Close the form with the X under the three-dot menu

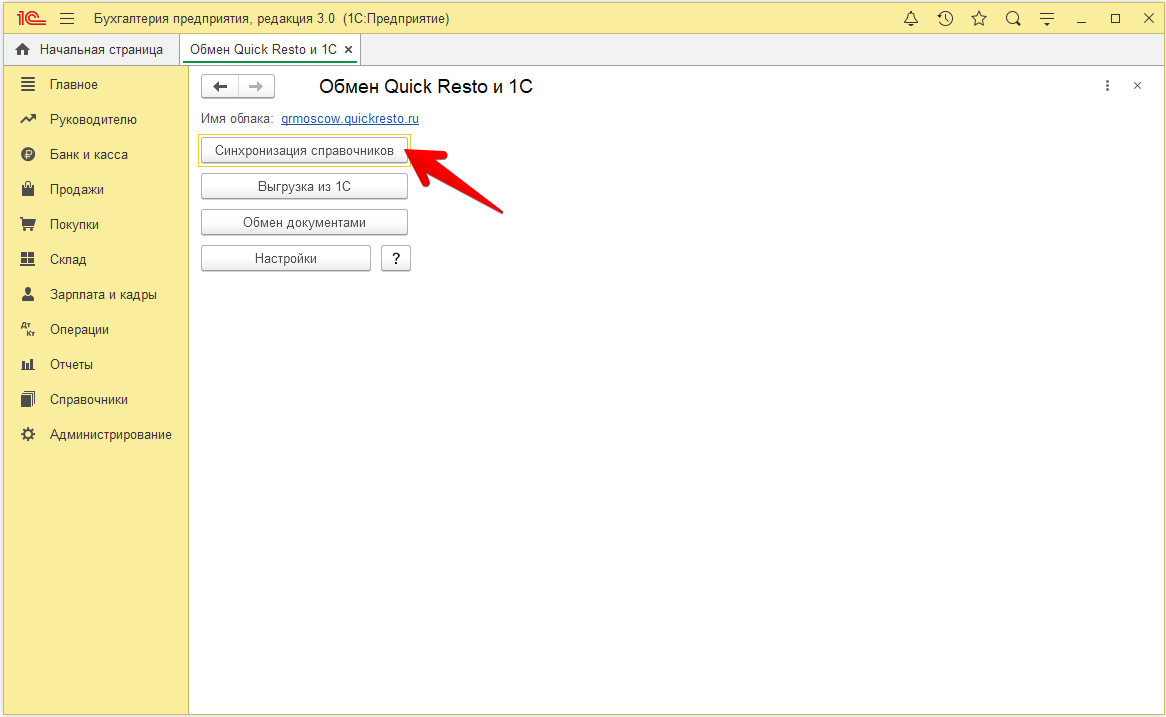tap(1137, 86)
